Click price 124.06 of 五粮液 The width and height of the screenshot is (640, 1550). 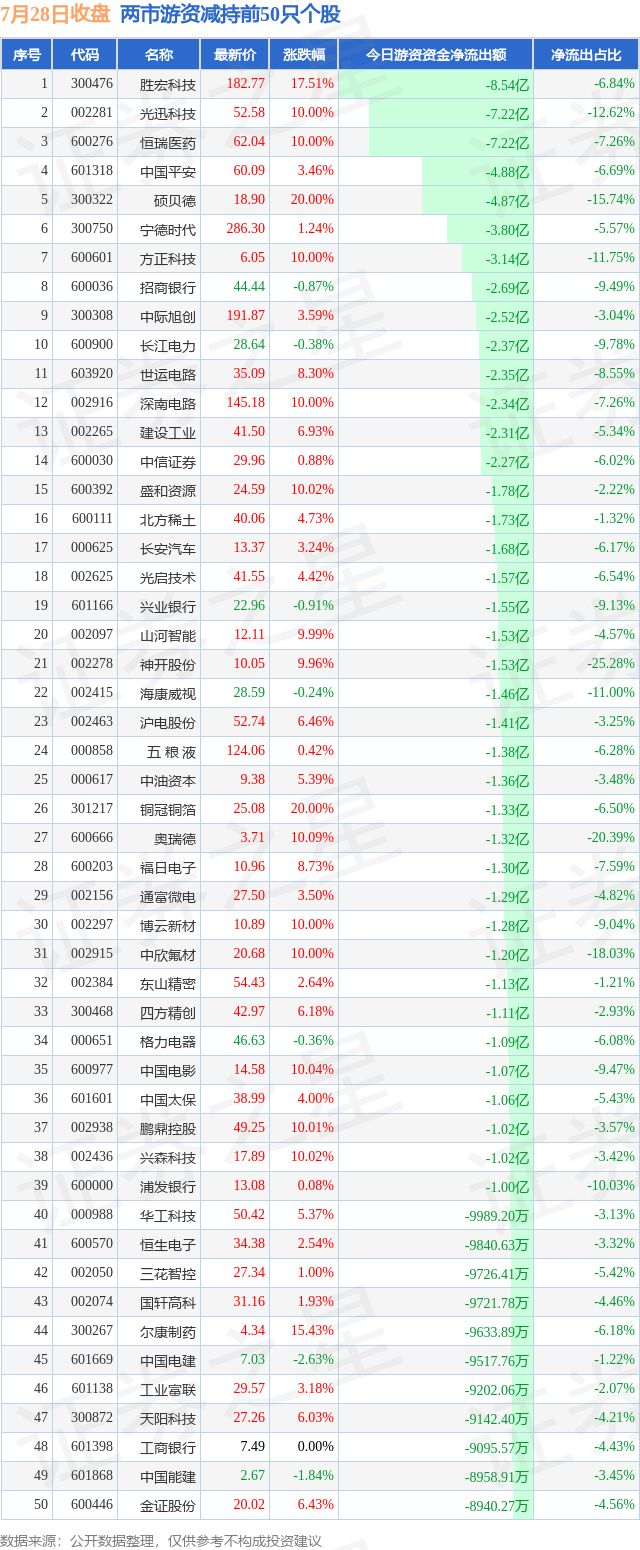246,751
